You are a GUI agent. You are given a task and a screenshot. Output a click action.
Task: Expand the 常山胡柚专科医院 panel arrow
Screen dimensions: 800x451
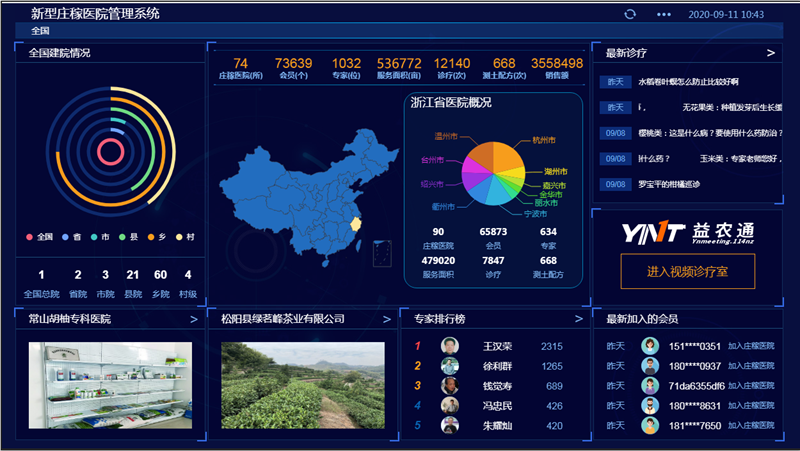pyautogui.click(x=194, y=319)
